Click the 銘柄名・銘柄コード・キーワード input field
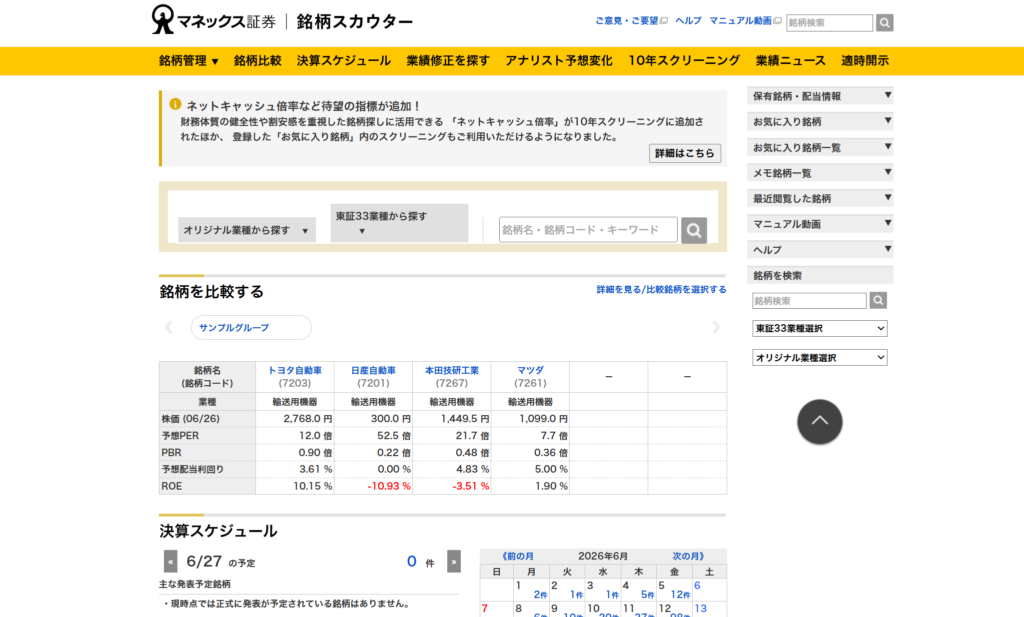The width and height of the screenshot is (1024, 617). click(588, 230)
